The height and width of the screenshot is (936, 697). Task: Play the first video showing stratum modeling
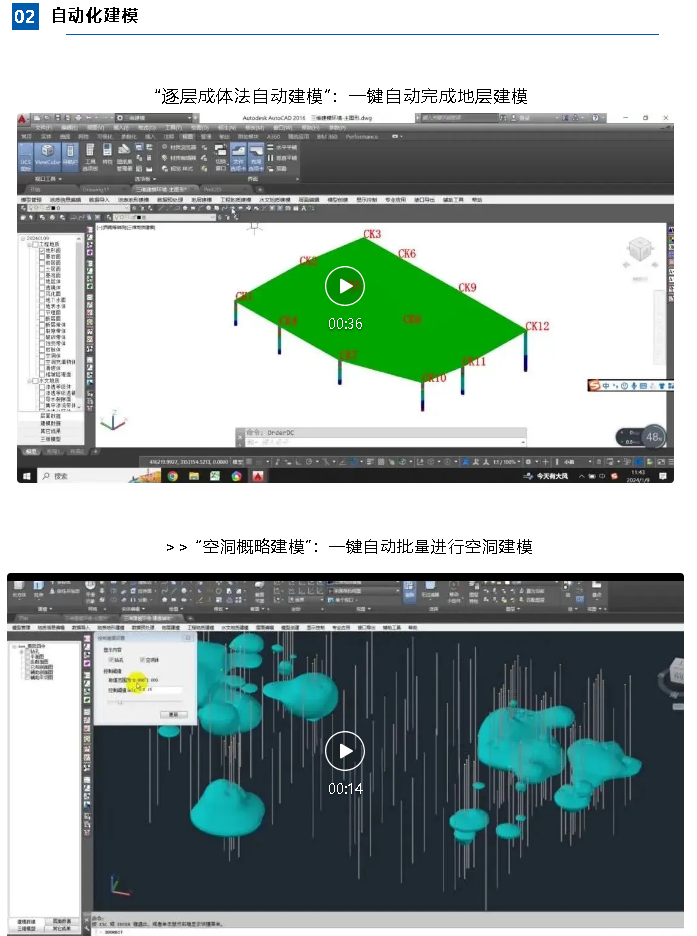tap(345, 287)
